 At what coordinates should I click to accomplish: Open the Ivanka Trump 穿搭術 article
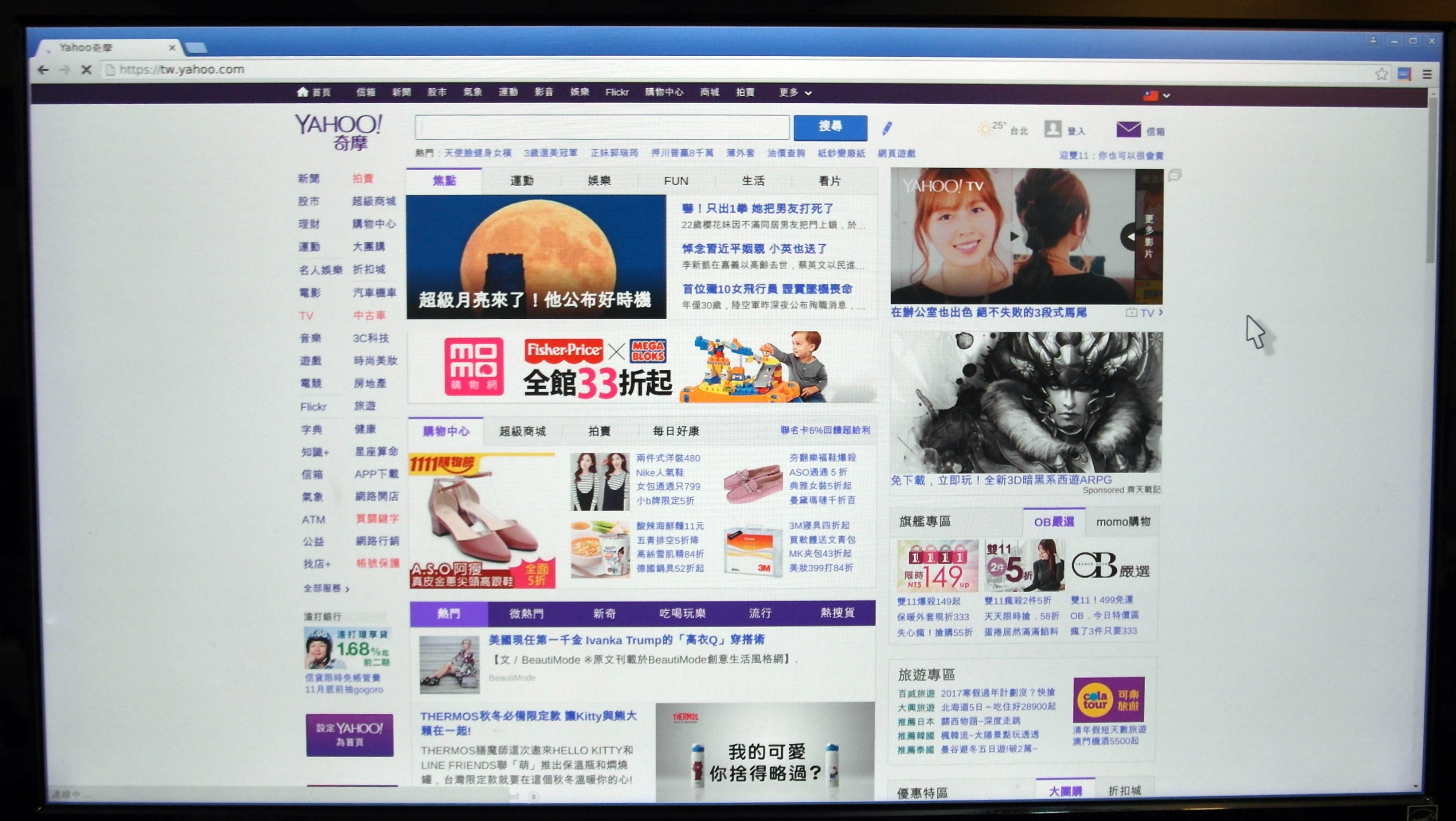coord(626,640)
